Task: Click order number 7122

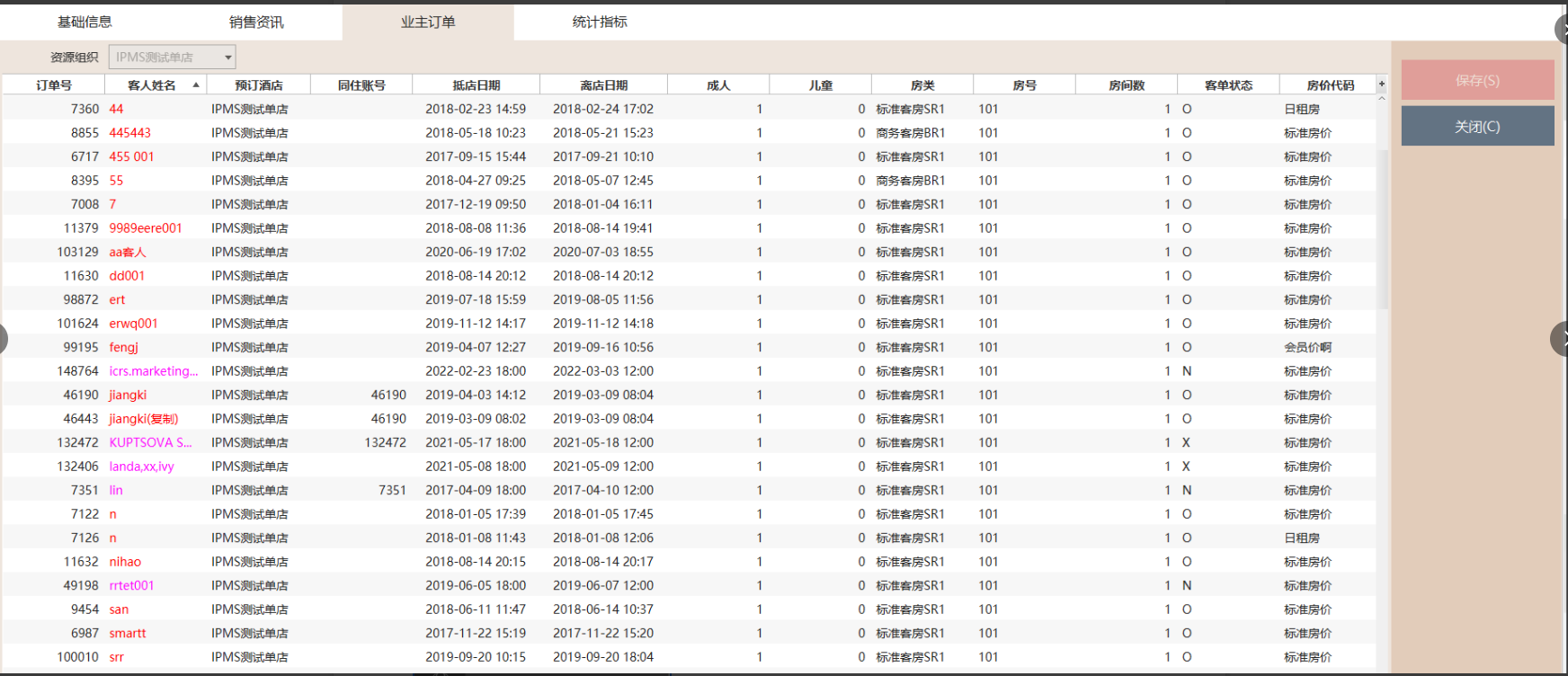Action: (x=85, y=514)
